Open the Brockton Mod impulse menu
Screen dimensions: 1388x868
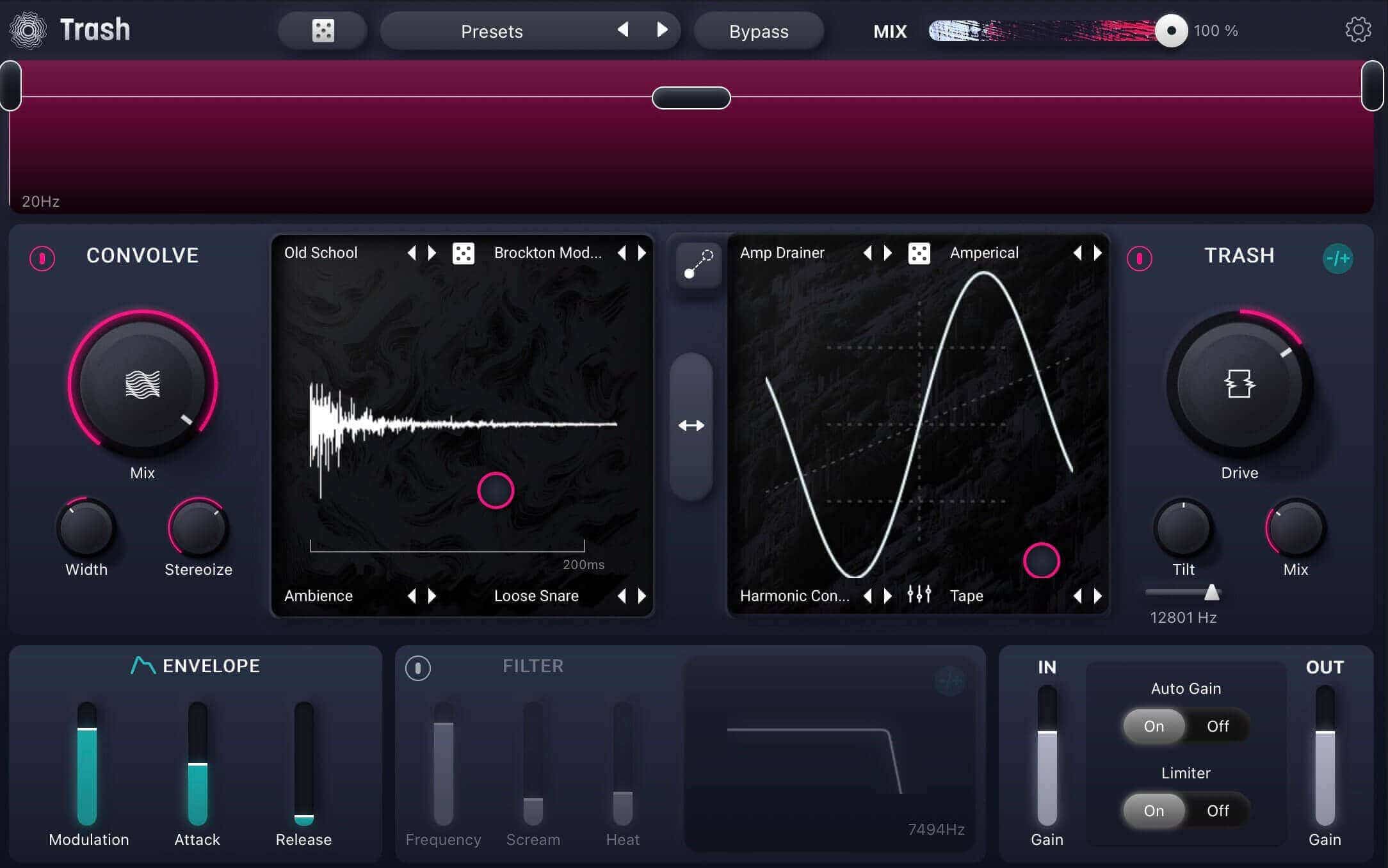coord(548,253)
